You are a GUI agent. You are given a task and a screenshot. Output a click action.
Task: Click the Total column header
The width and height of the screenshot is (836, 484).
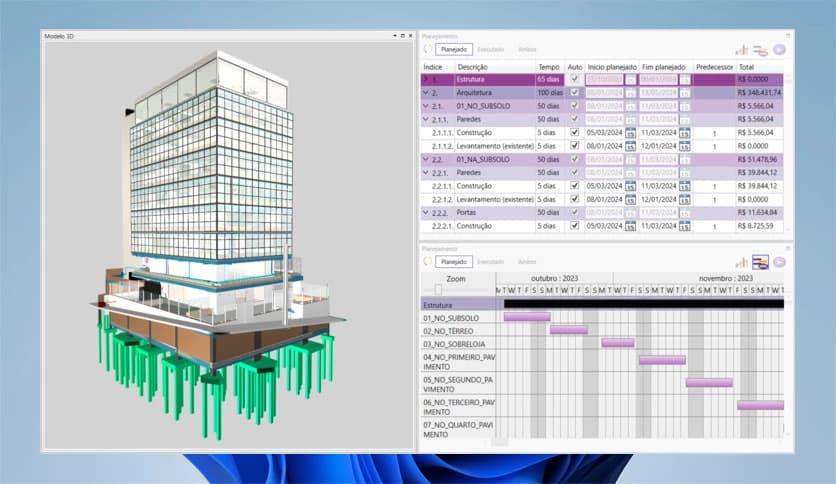click(746, 67)
